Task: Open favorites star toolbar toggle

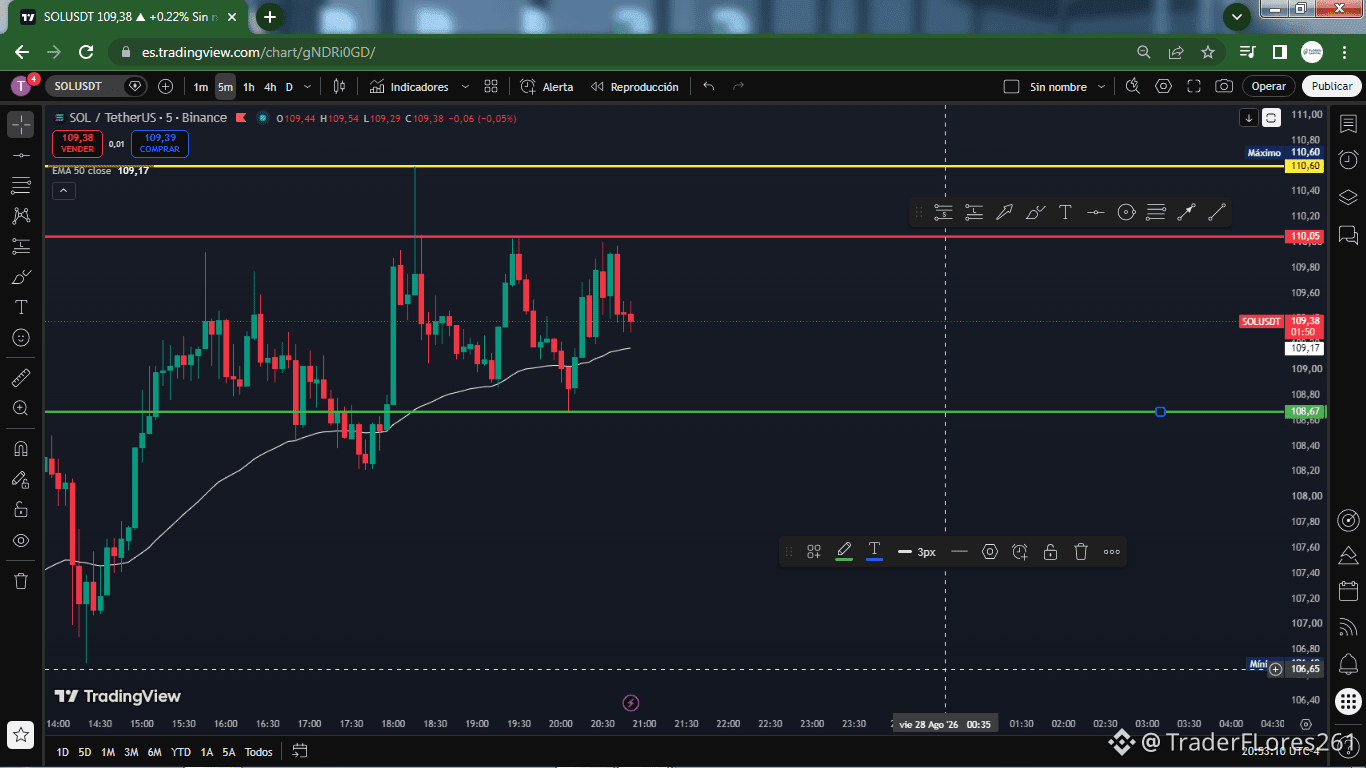Action: (x=21, y=735)
